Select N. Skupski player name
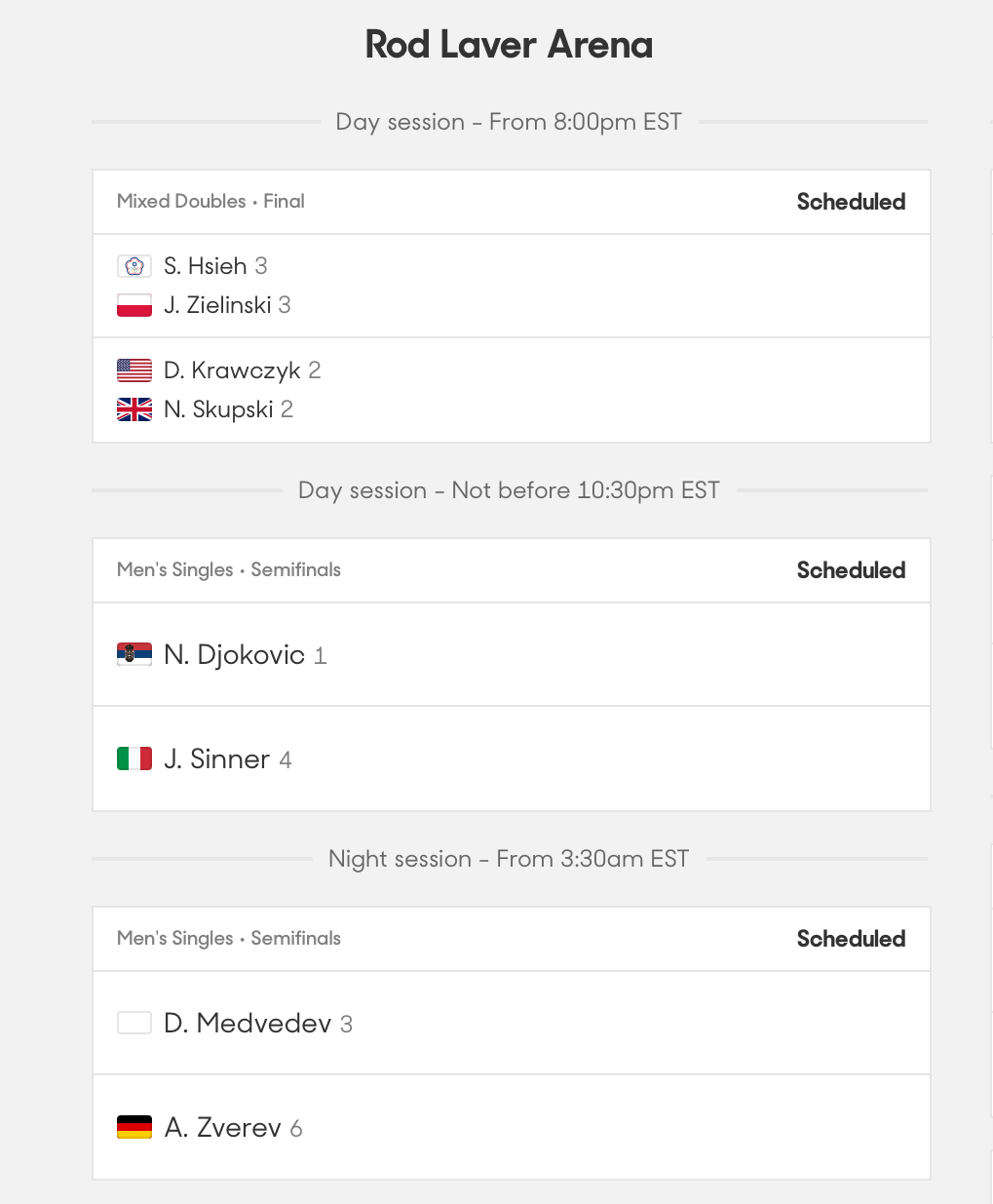 [x=218, y=409]
